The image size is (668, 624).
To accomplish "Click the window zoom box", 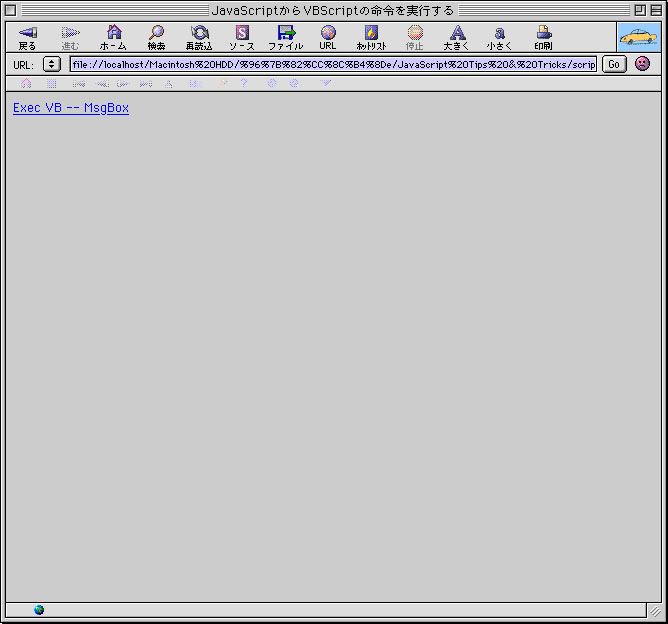I will click(639, 10).
